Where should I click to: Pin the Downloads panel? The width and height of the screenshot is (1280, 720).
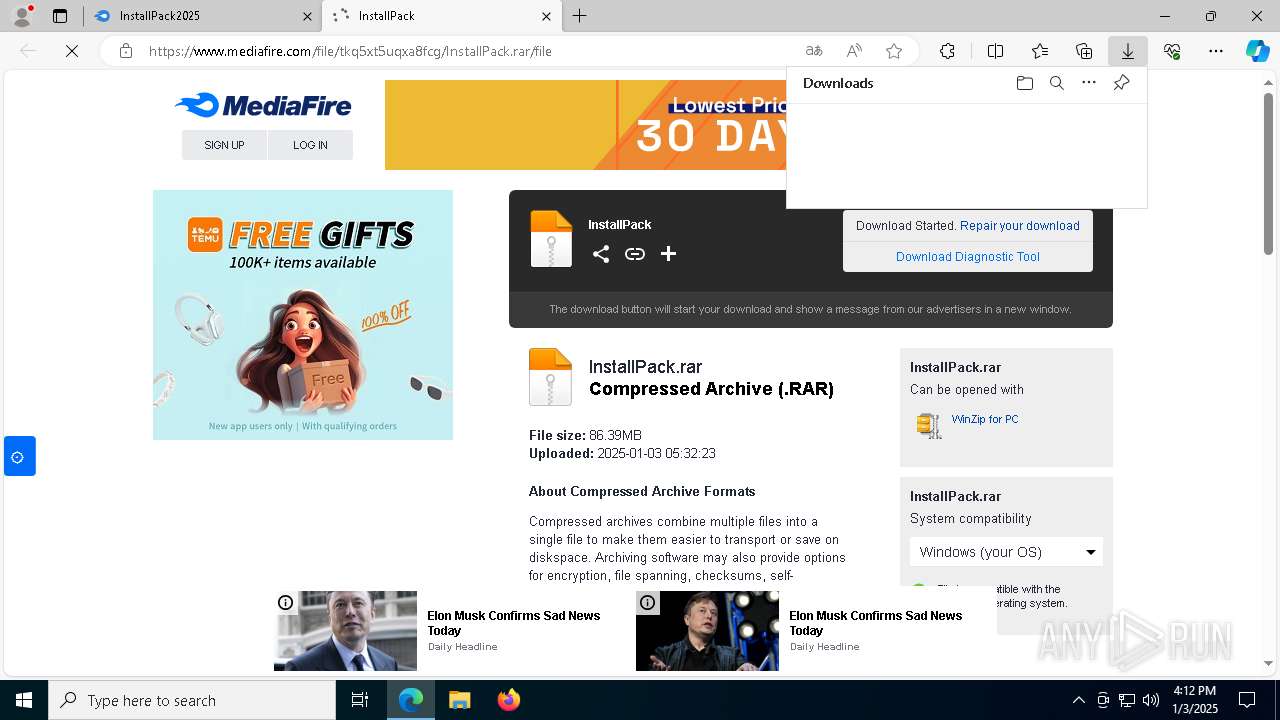click(1122, 83)
